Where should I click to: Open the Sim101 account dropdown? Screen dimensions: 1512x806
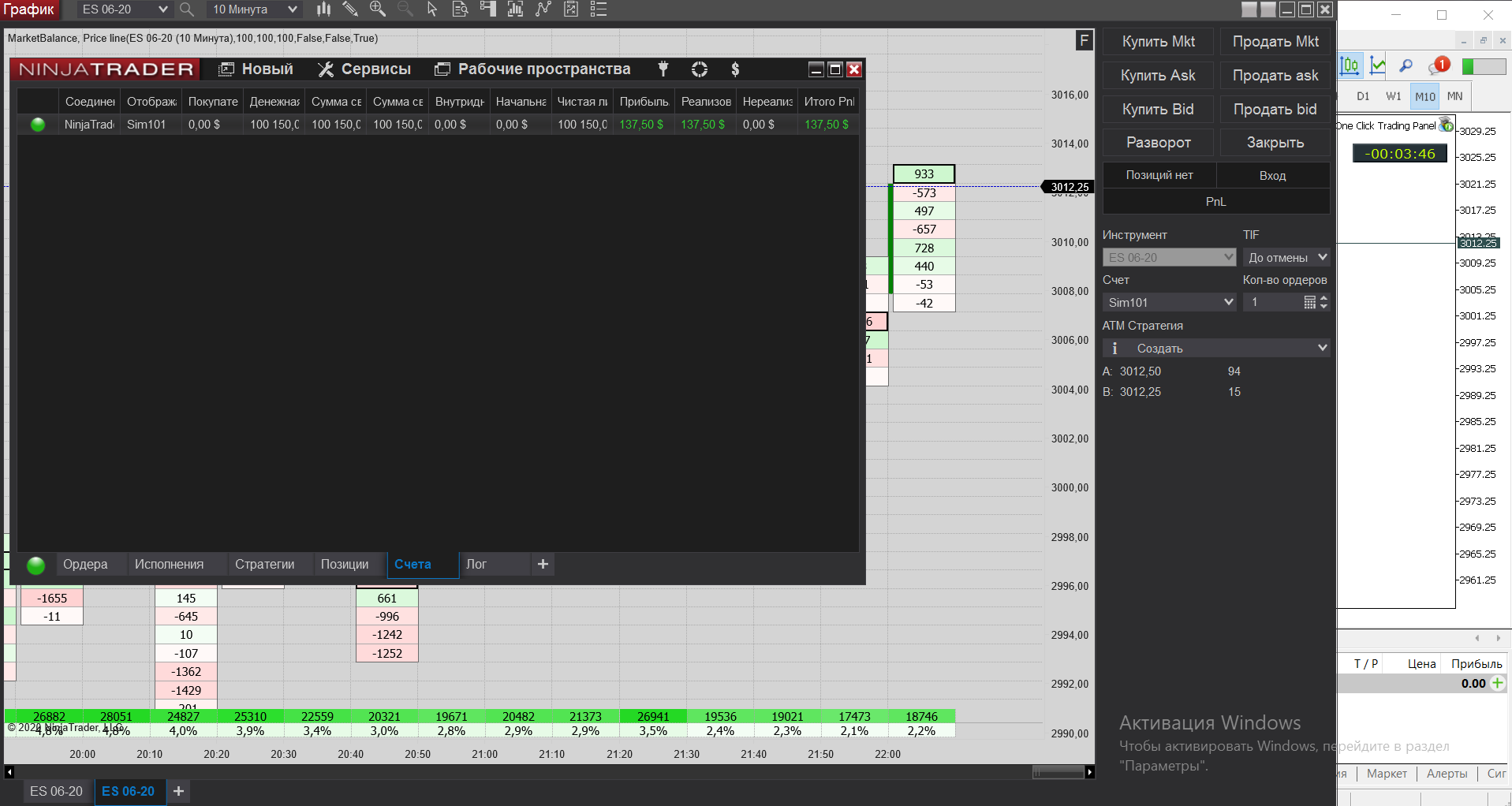(x=1169, y=302)
